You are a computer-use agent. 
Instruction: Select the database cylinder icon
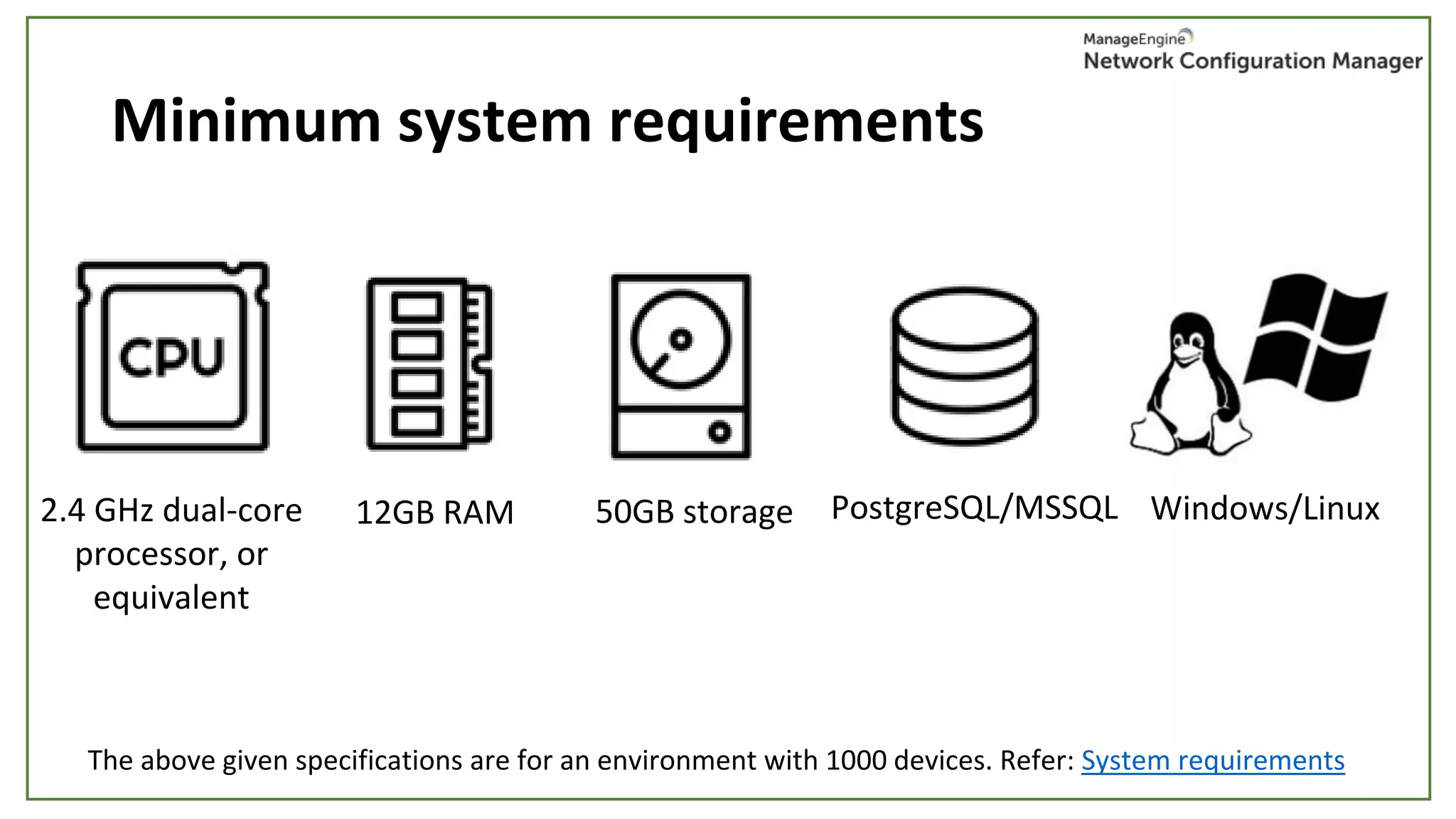tap(965, 365)
